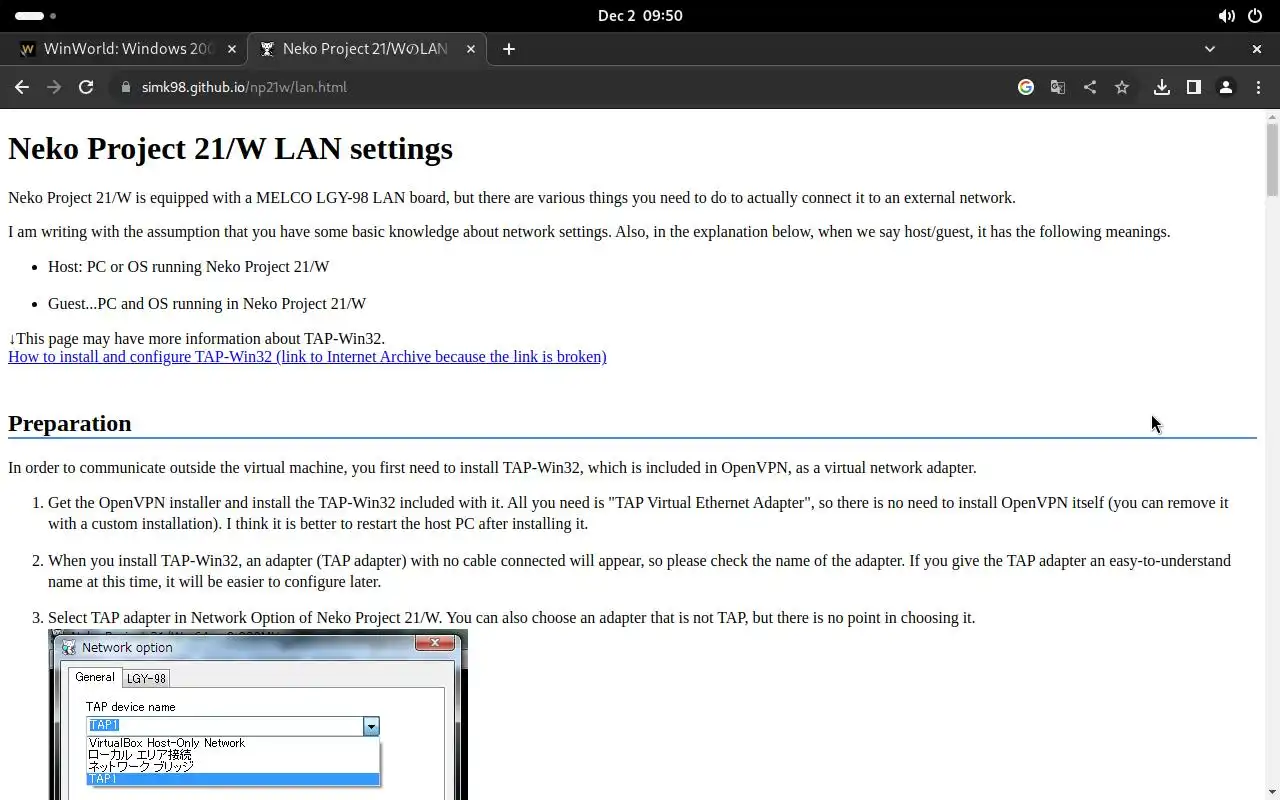
Task: Open the Dec 2 09:50 clock menu
Action: (640, 16)
